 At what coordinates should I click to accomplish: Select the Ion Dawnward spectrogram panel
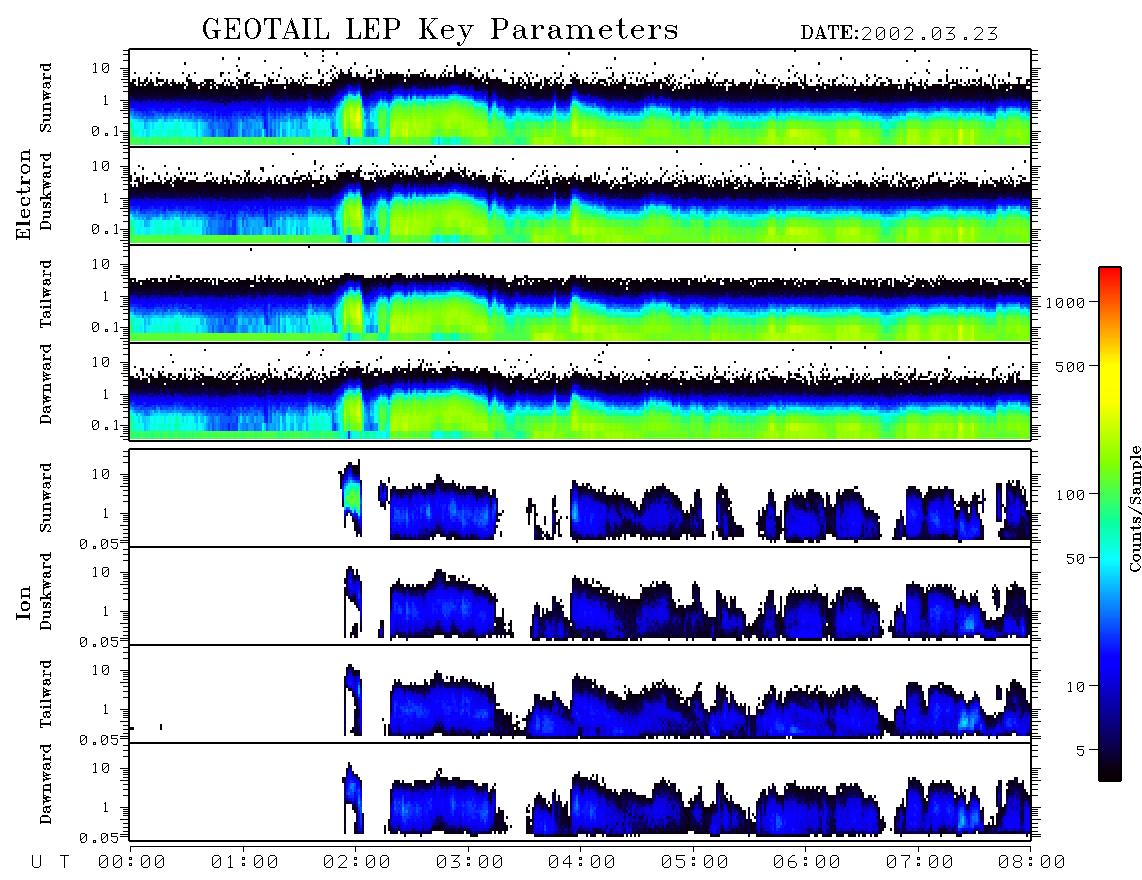tap(580, 792)
